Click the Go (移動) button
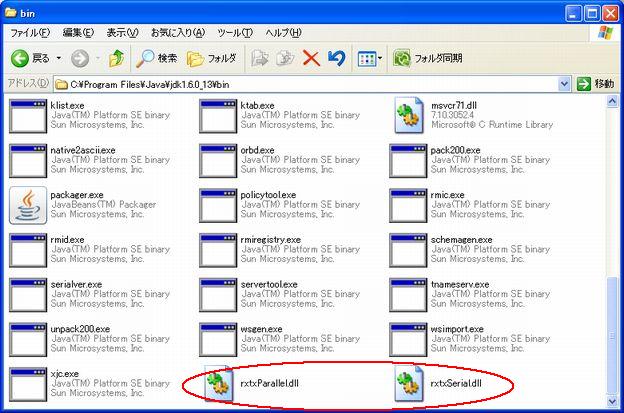 pos(596,84)
